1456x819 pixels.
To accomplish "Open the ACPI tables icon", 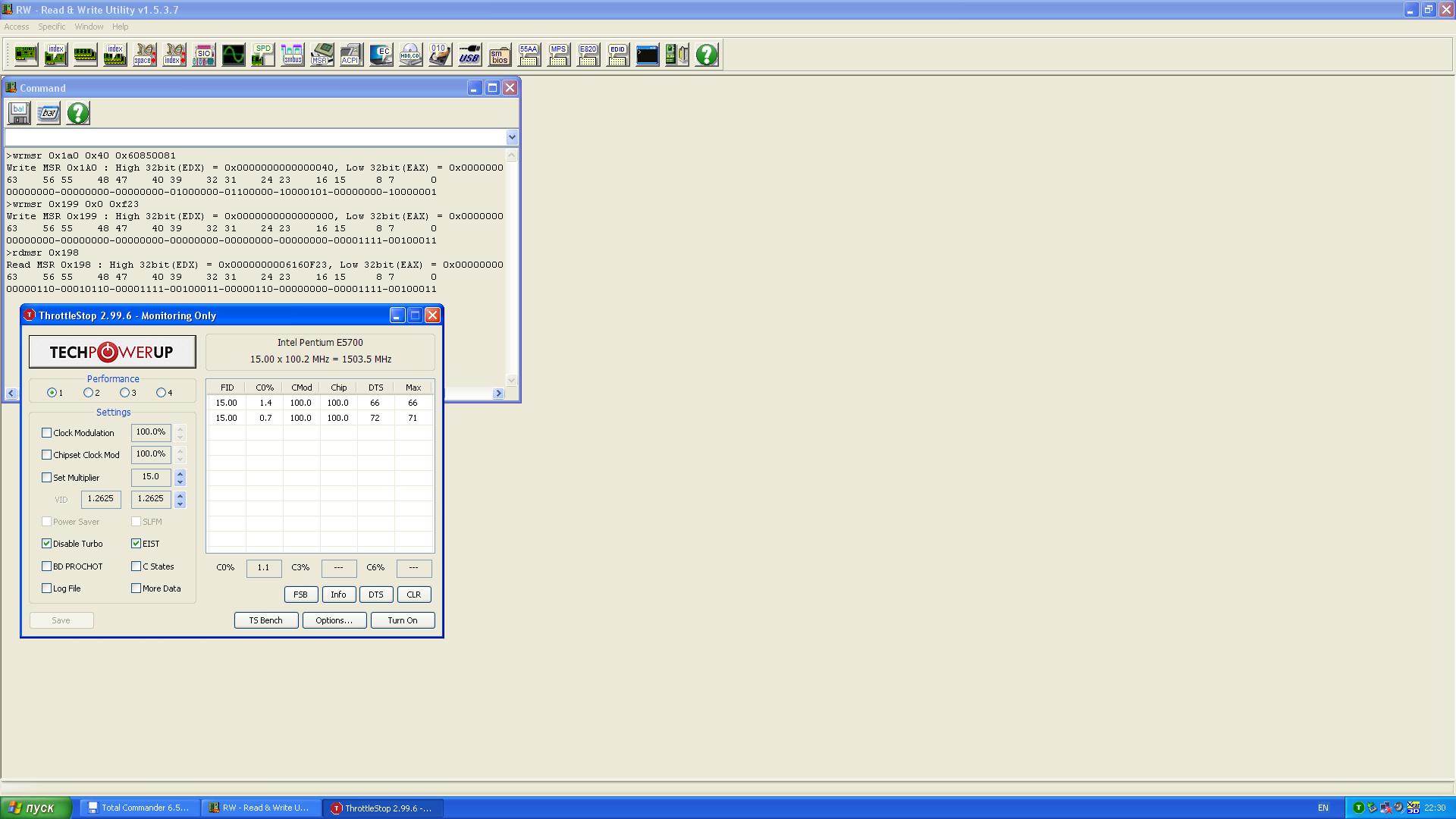I will coord(351,55).
